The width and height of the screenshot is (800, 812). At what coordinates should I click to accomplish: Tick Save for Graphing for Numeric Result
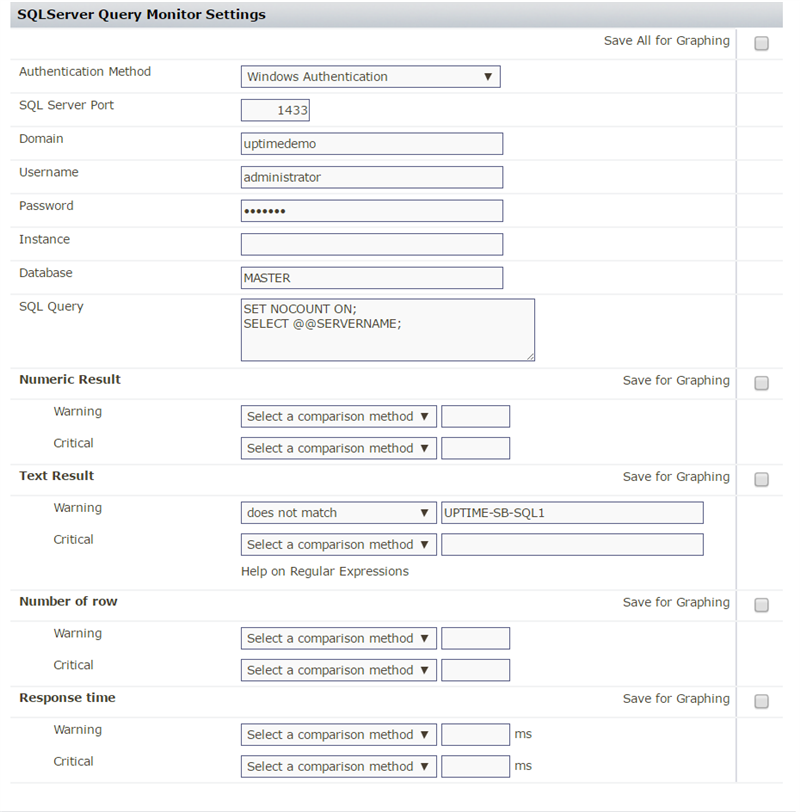761,383
